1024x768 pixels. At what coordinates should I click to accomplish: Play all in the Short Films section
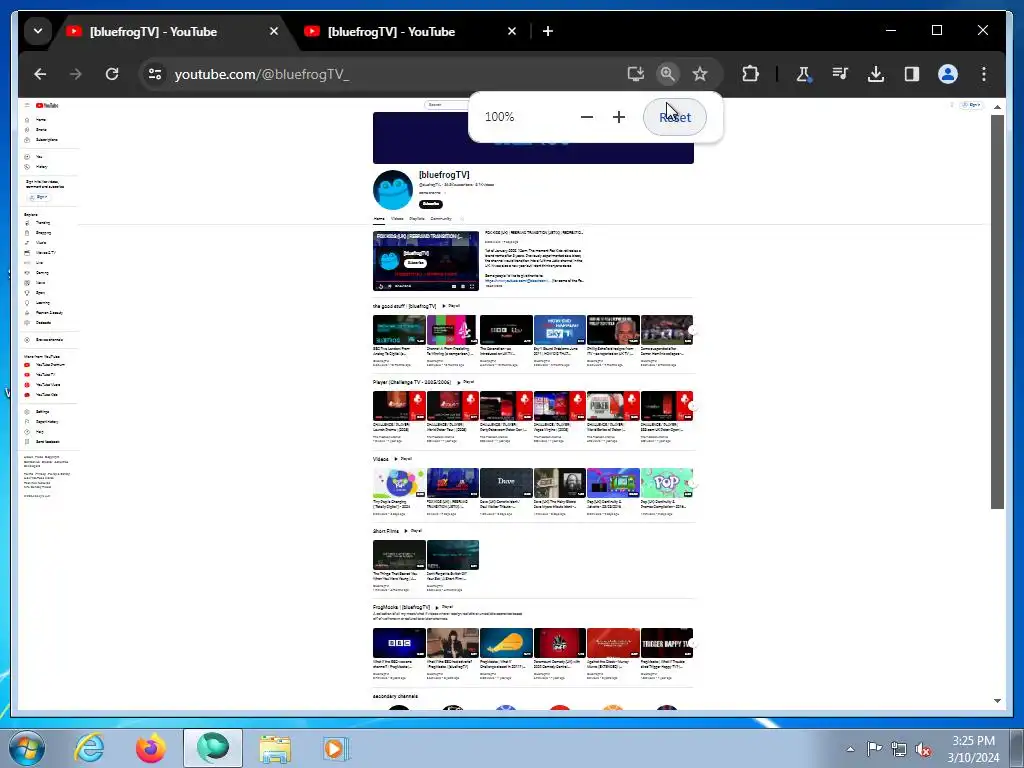click(x=413, y=531)
